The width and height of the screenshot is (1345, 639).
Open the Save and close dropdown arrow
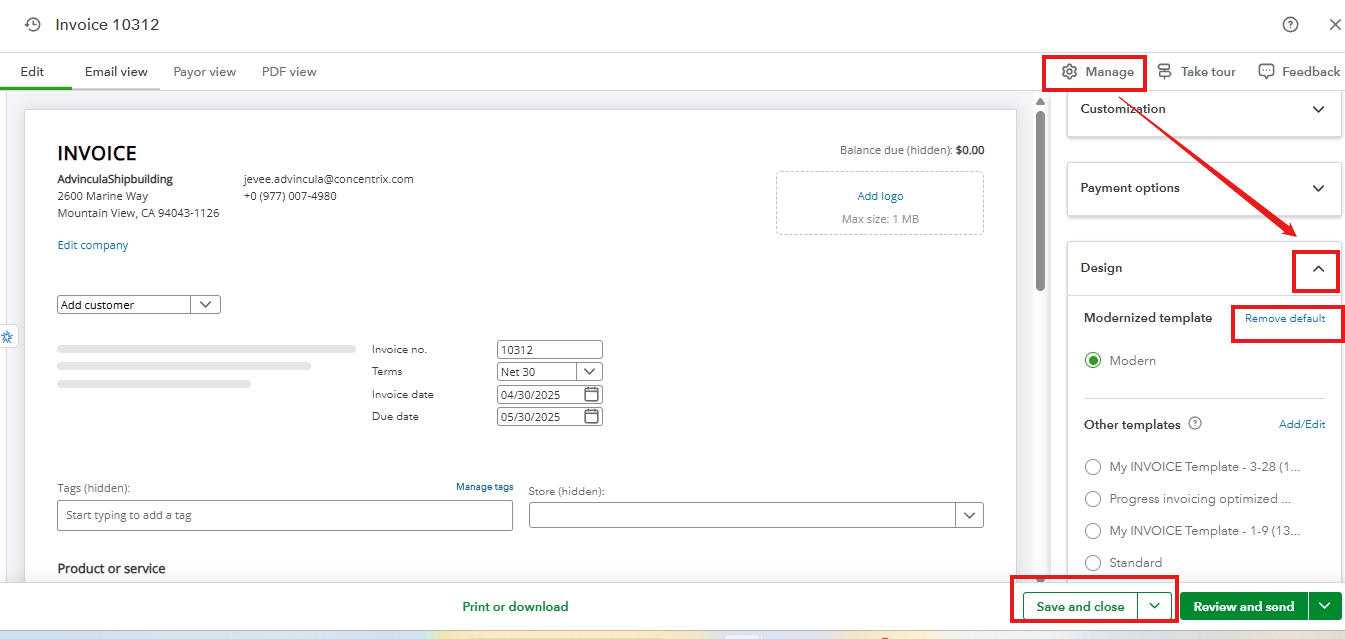point(1154,606)
